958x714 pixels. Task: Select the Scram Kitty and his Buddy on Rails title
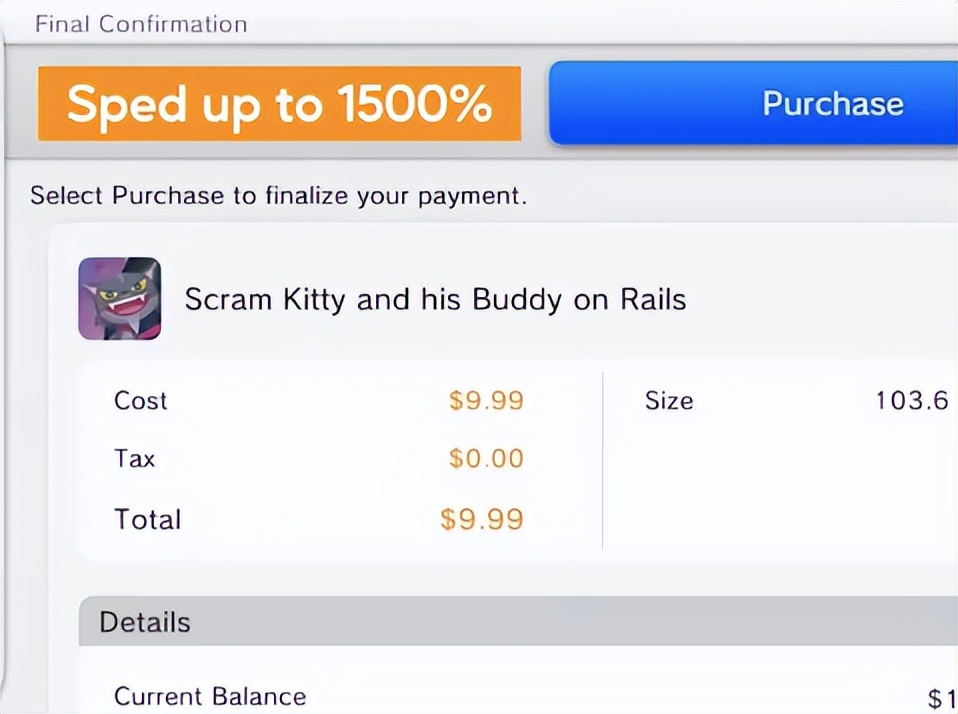pos(435,299)
